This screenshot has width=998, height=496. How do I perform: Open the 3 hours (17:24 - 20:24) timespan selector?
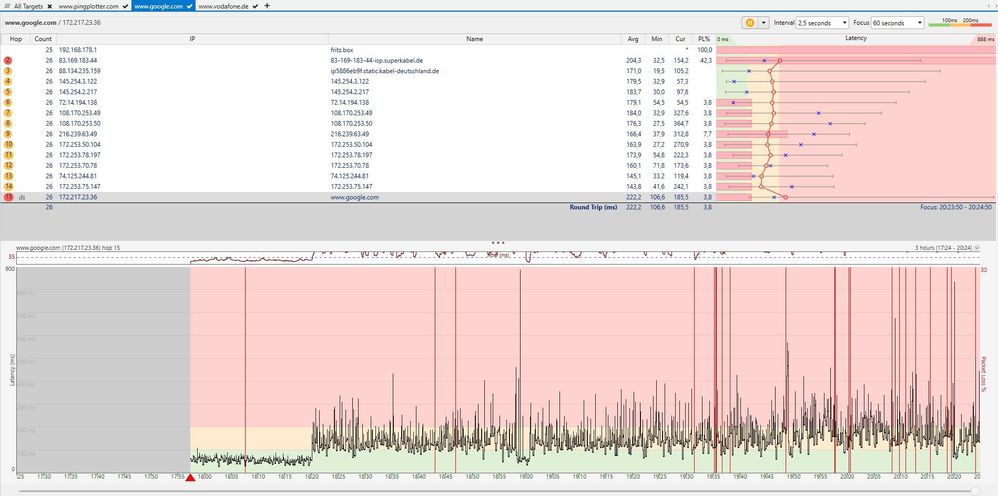pyautogui.click(x=947, y=247)
